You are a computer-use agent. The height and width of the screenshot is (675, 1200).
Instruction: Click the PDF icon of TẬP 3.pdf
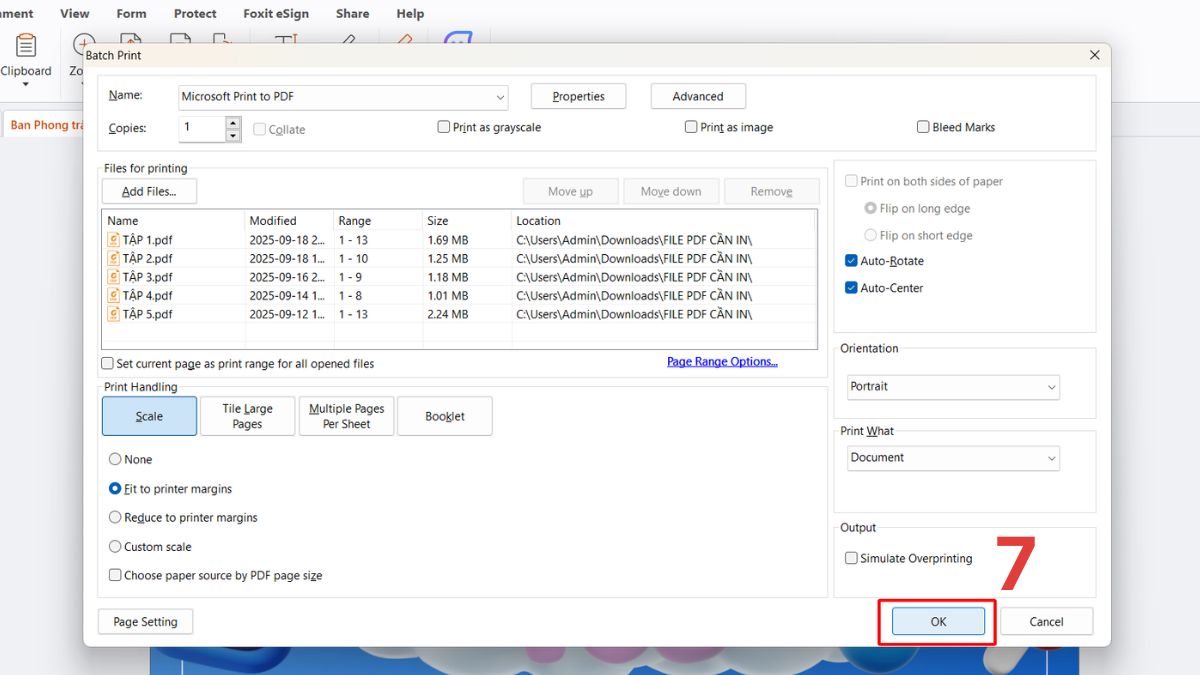113,277
